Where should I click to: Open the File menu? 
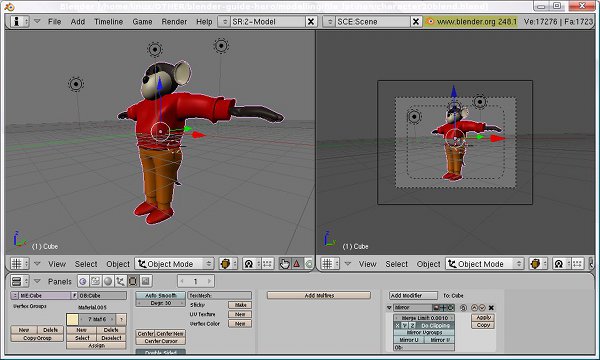click(x=54, y=22)
